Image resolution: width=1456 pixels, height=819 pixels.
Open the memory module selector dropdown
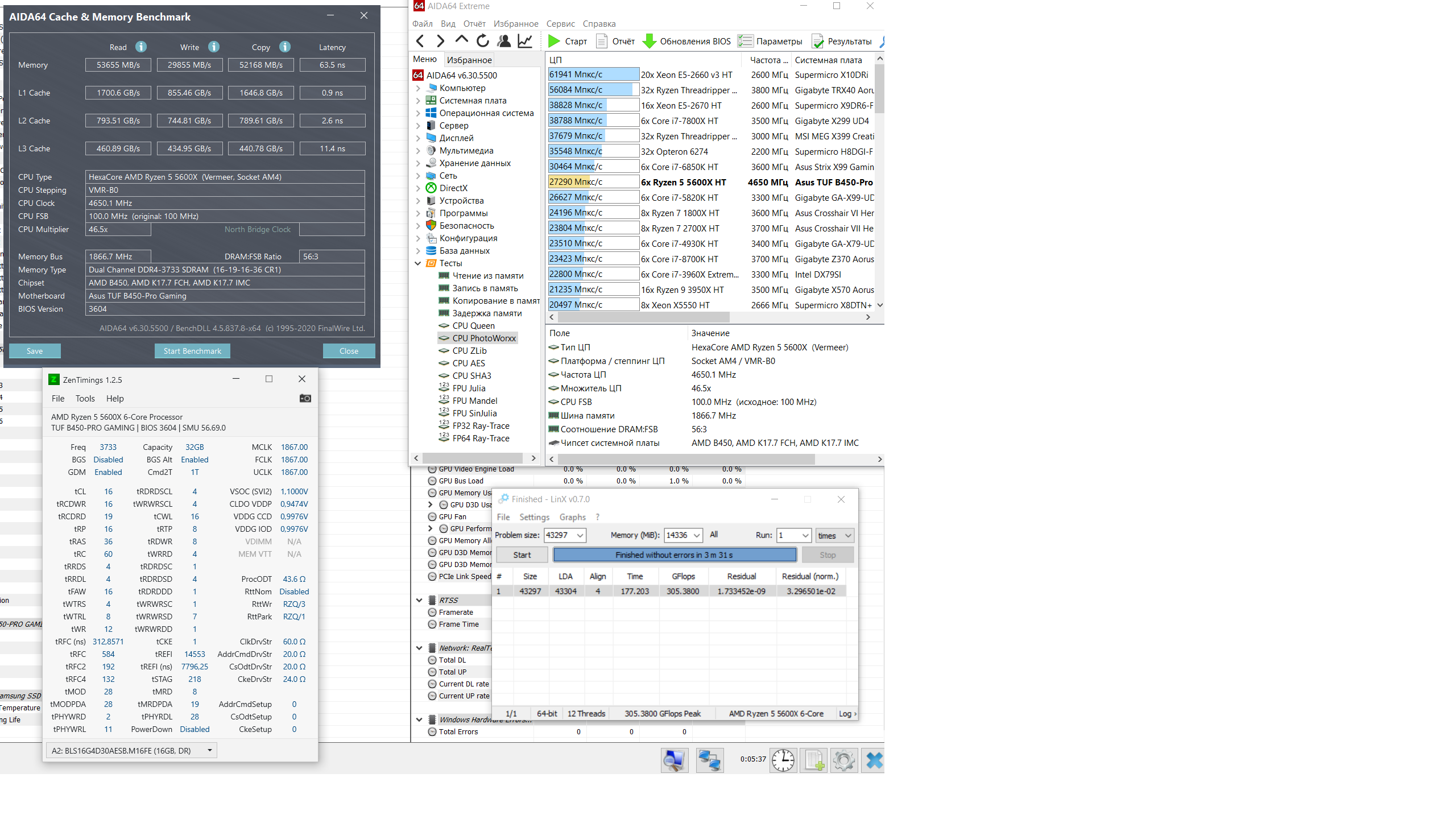tap(209, 751)
